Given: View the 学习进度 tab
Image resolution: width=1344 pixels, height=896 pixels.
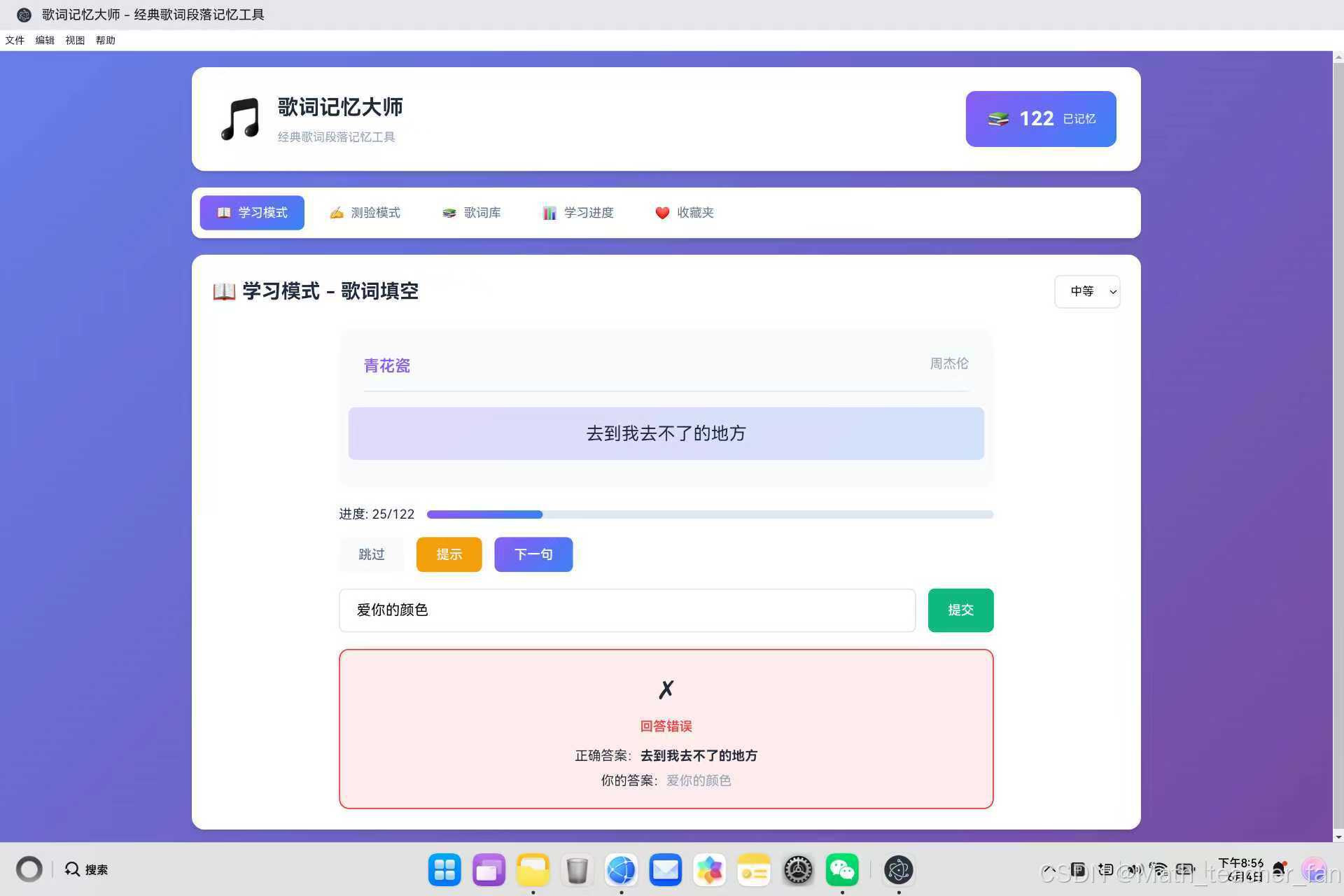Looking at the screenshot, I should [x=578, y=213].
